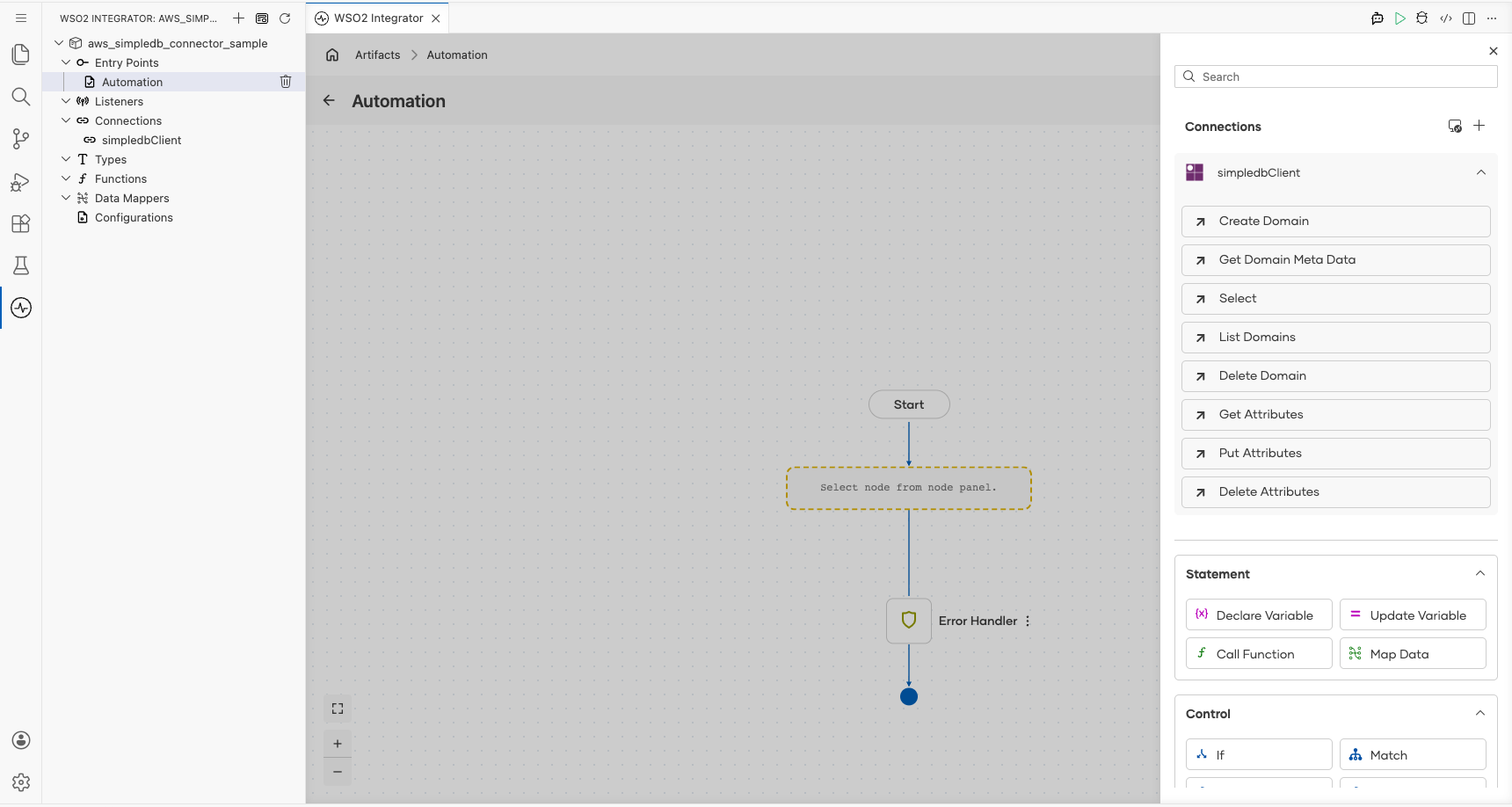Open the Accounts icon
1512x807 pixels.
coord(21,740)
